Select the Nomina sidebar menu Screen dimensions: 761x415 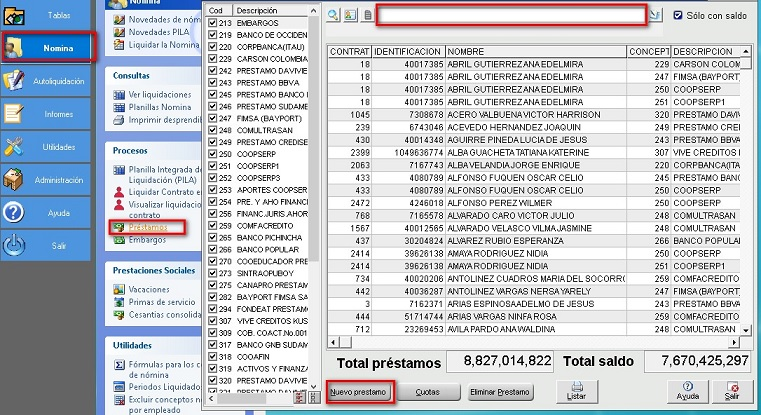coord(50,48)
